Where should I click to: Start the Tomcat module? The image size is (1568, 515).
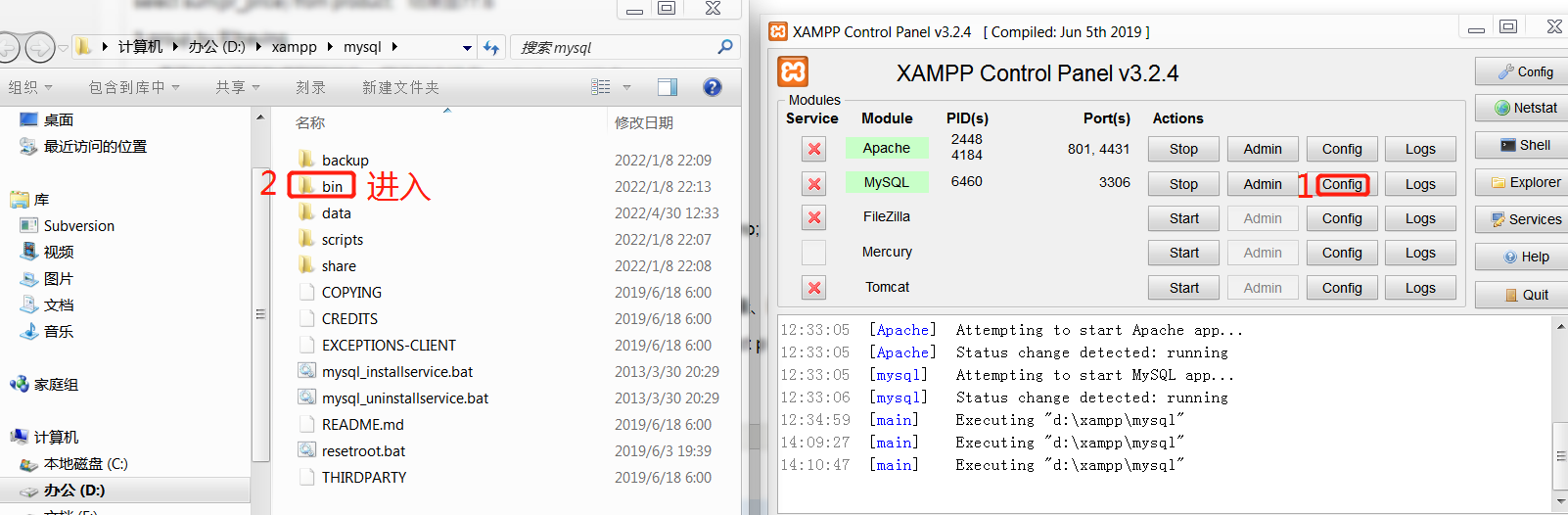click(1183, 288)
